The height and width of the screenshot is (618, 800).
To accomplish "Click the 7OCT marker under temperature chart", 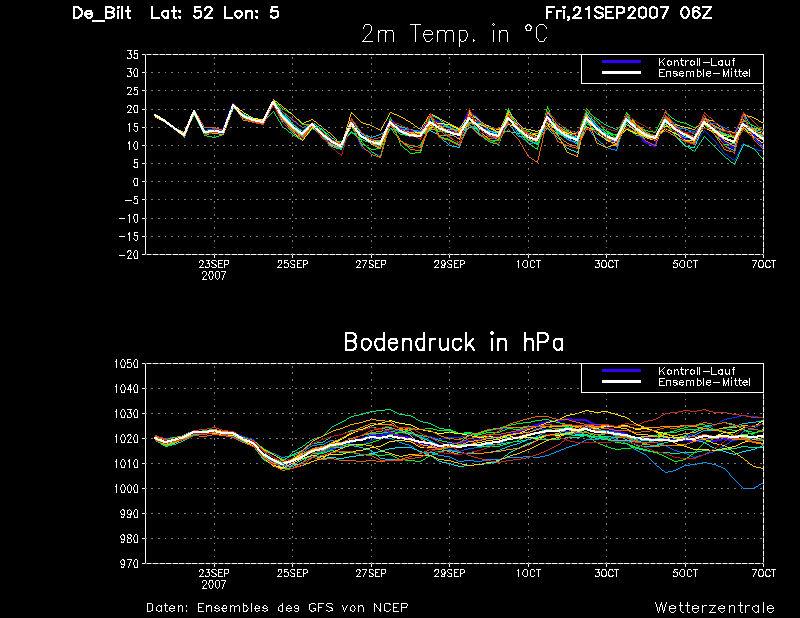I will pyautogui.click(x=763, y=264).
